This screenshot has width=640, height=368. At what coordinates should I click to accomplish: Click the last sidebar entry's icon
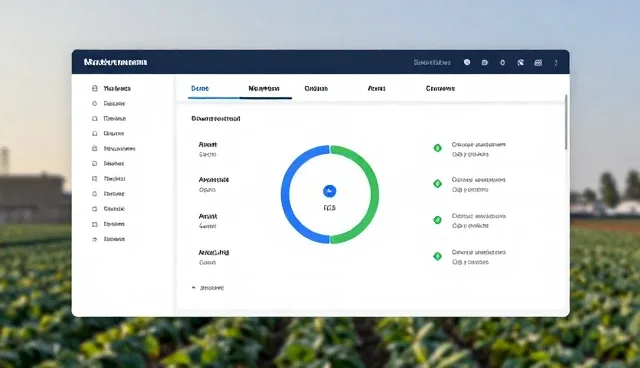(x=95, y=239)
